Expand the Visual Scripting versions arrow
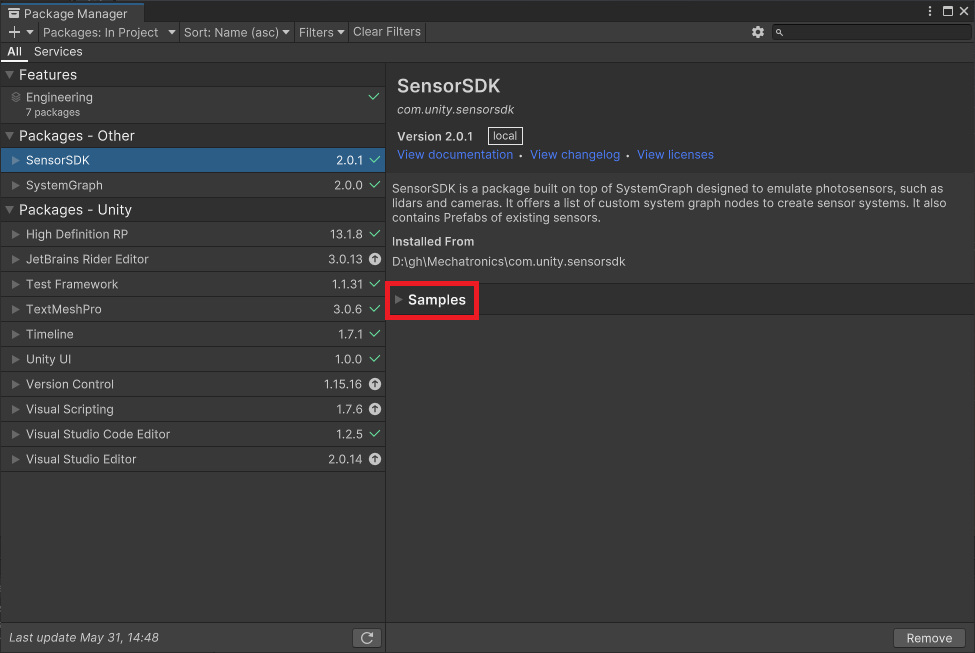975x653 pixels. click(16, 409)
